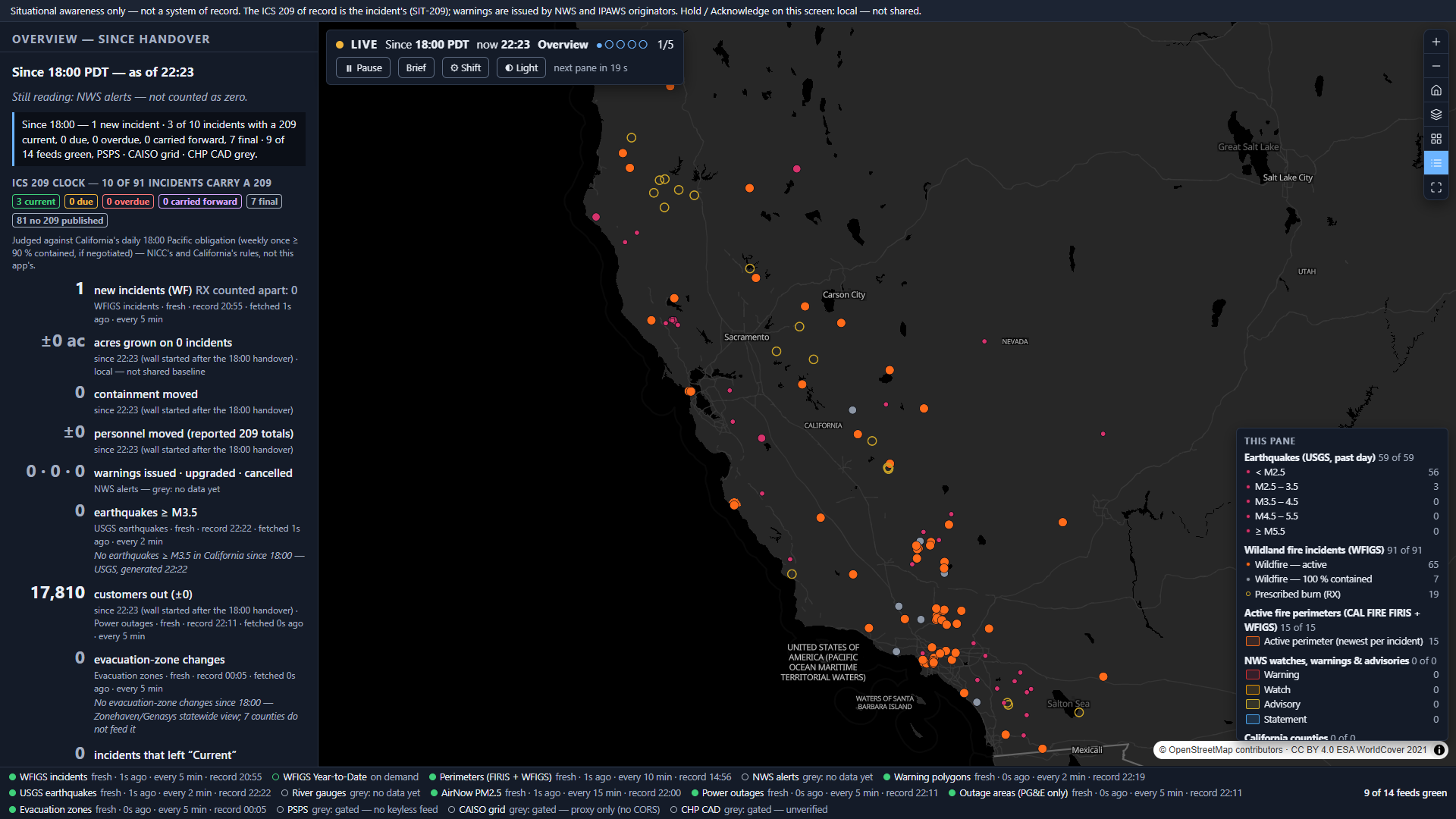Image resolution: width=1456 pixels, height=819 pixels.
Task: Click 'Prescribed burn (RX)' legend row
Action: (1341, 595)
